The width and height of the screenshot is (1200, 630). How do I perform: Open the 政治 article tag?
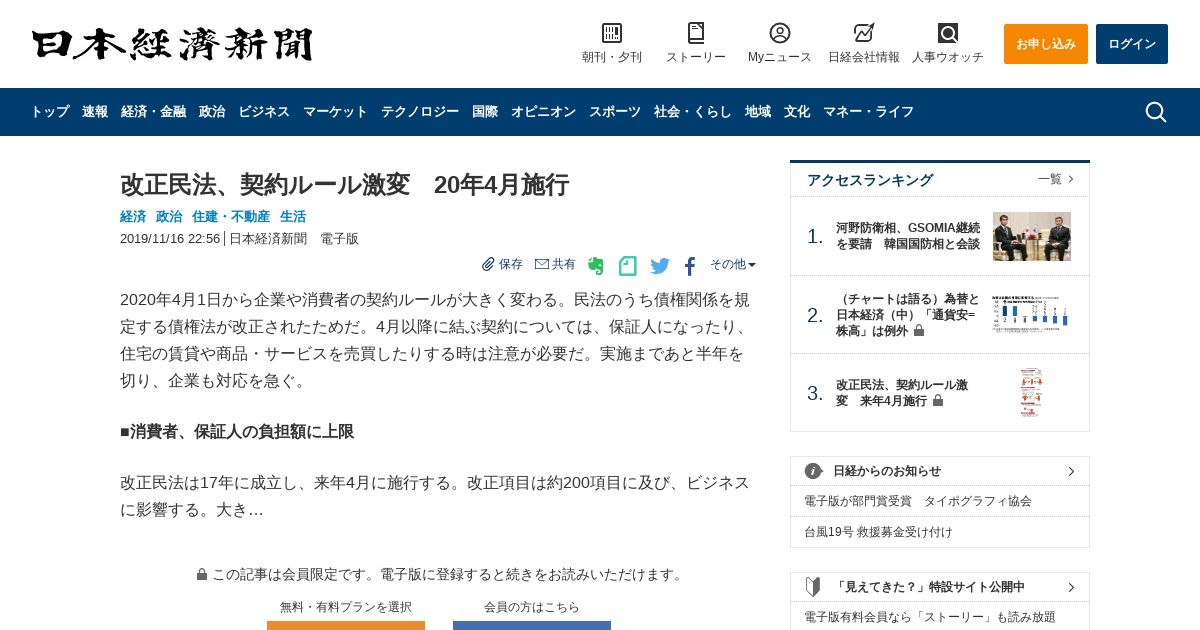[x=169, y=216]
